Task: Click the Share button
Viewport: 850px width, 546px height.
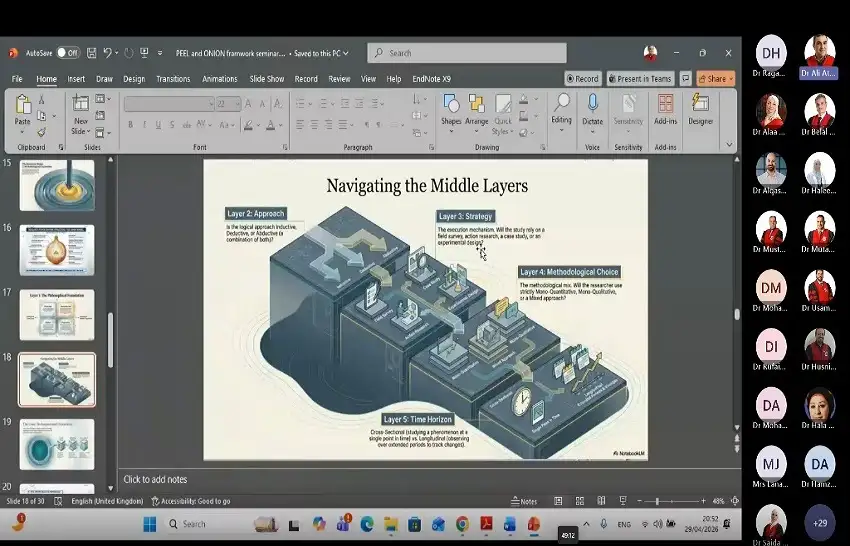Action: click(716, 79)
